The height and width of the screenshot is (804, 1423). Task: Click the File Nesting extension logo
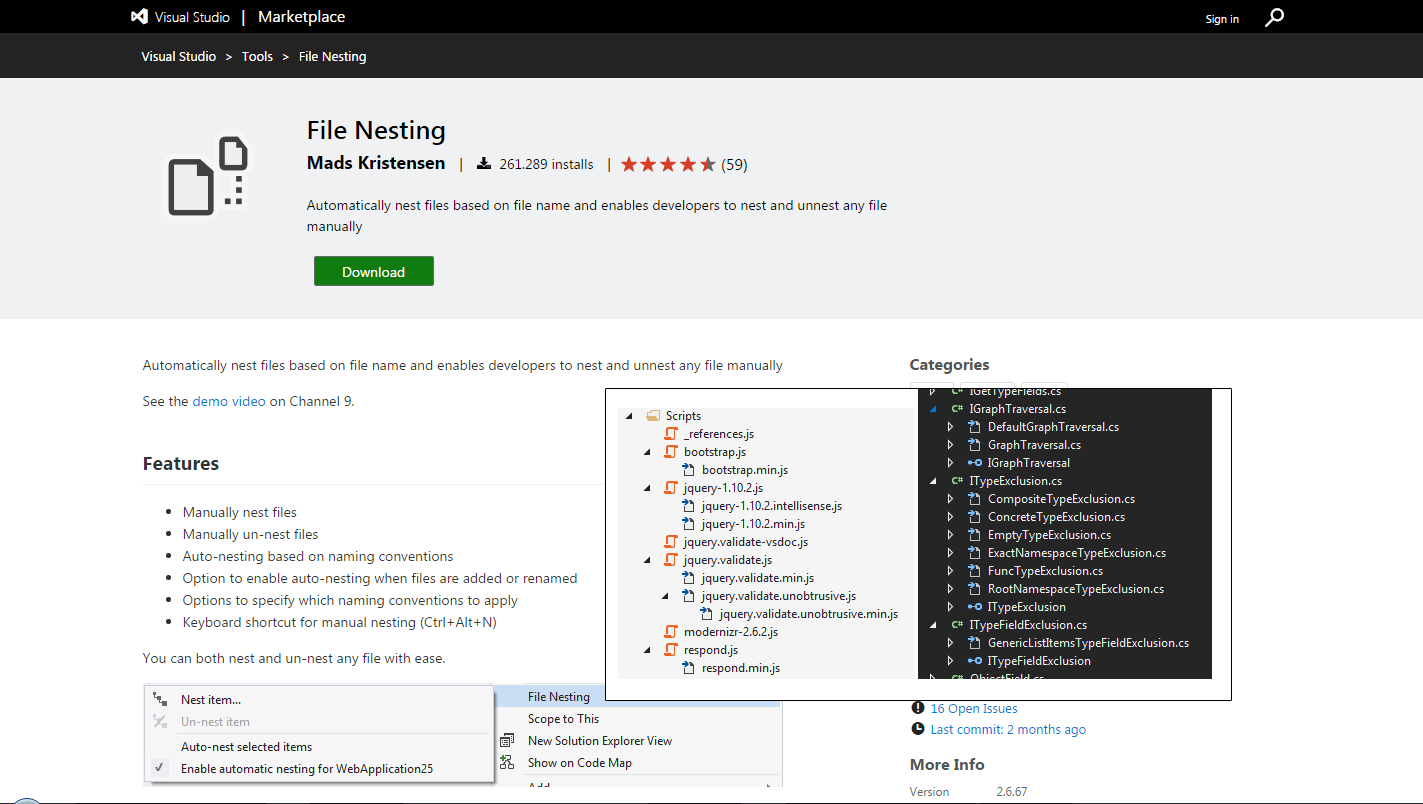207,176
